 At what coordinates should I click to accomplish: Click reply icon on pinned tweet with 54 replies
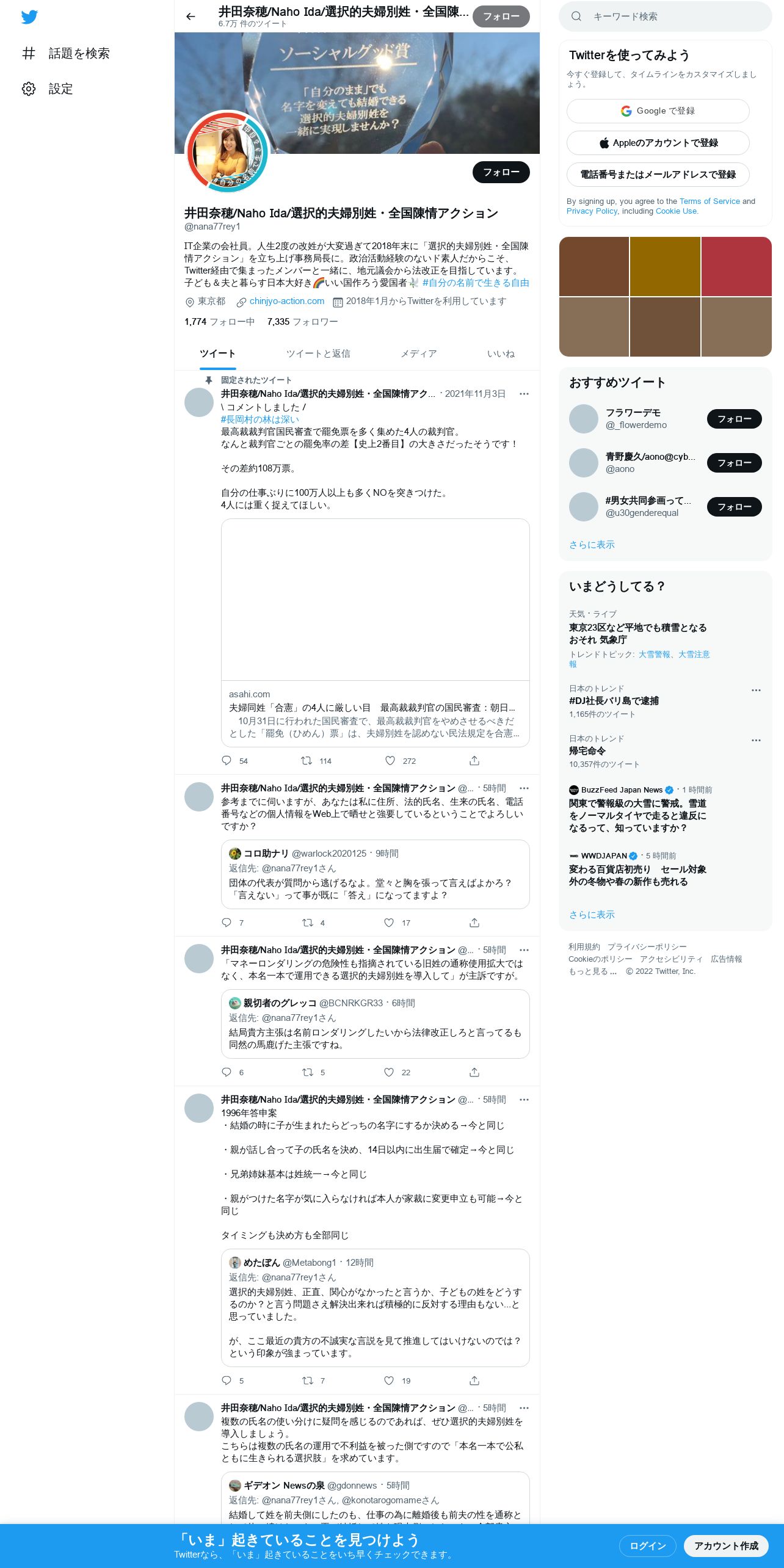coord(227,760)
